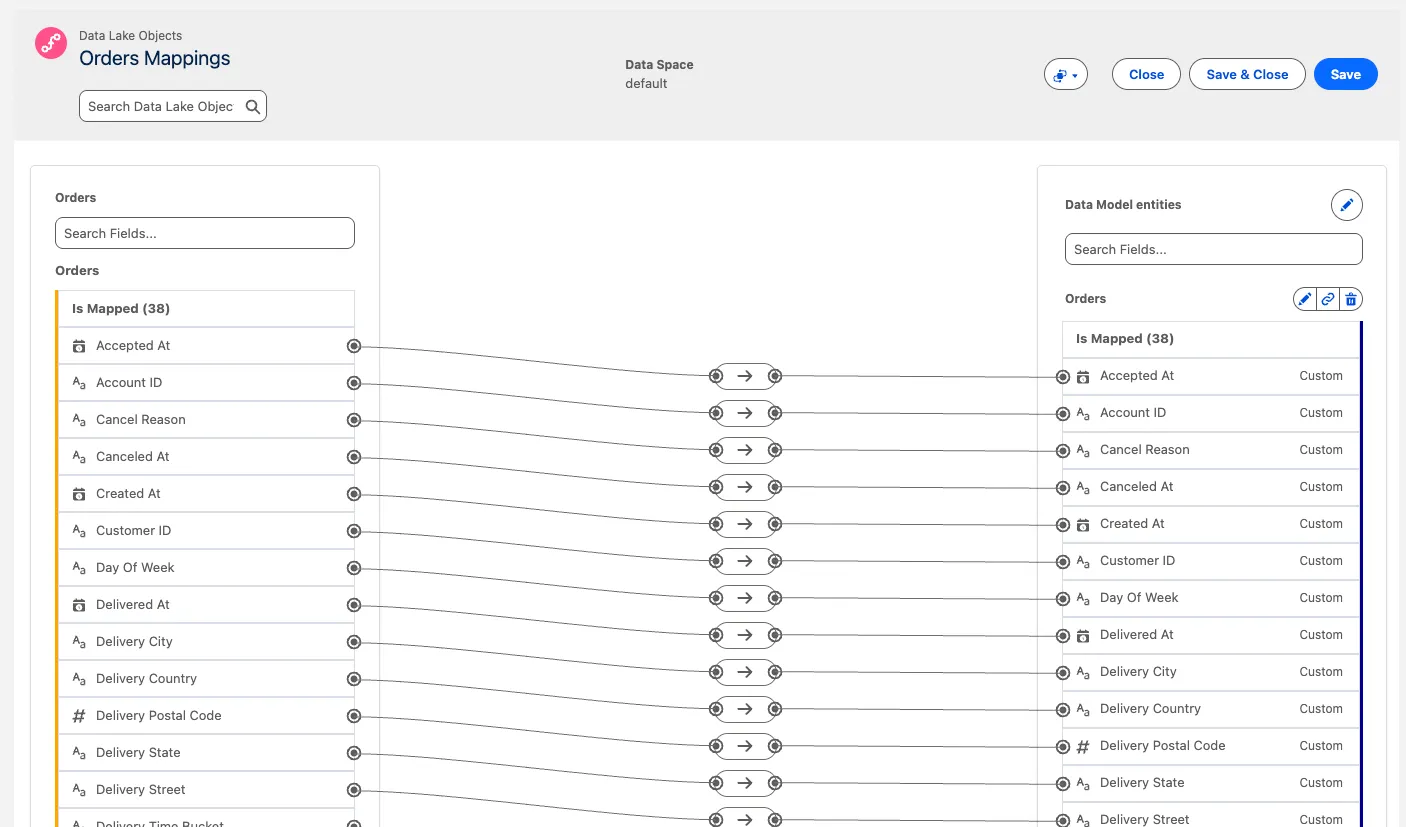The height and width of the screenshot is (827, 1406).
Task: Click the link icon for Orders entity
Action: (x=1327, y=299)
